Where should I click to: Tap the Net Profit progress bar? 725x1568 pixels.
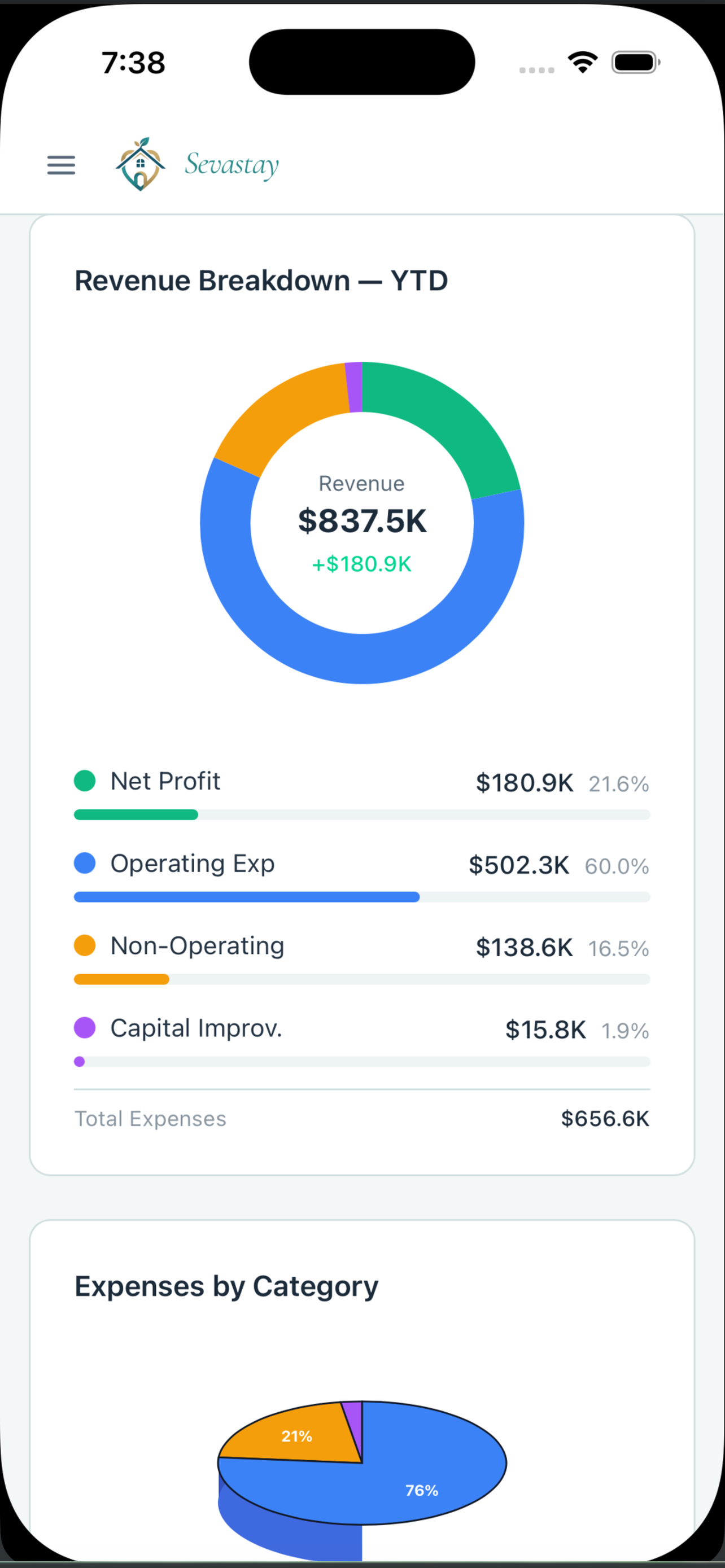coord(362,814)
